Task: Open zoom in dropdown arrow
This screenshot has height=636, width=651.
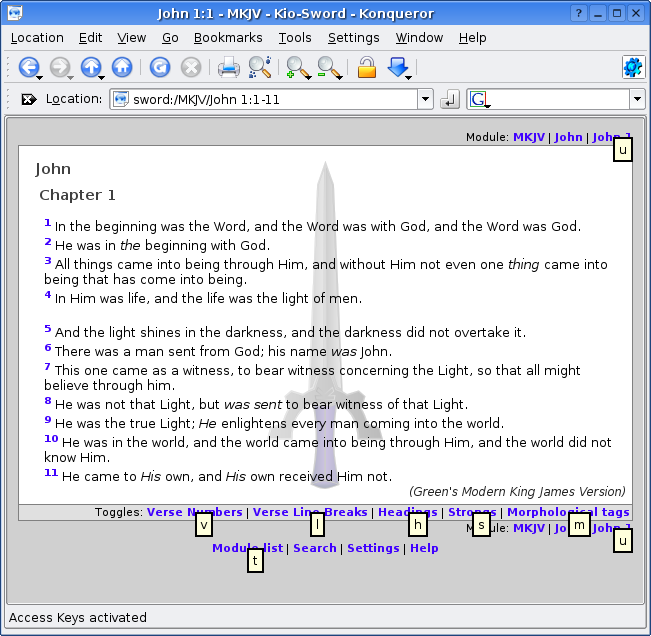Action: click(308, 77)
